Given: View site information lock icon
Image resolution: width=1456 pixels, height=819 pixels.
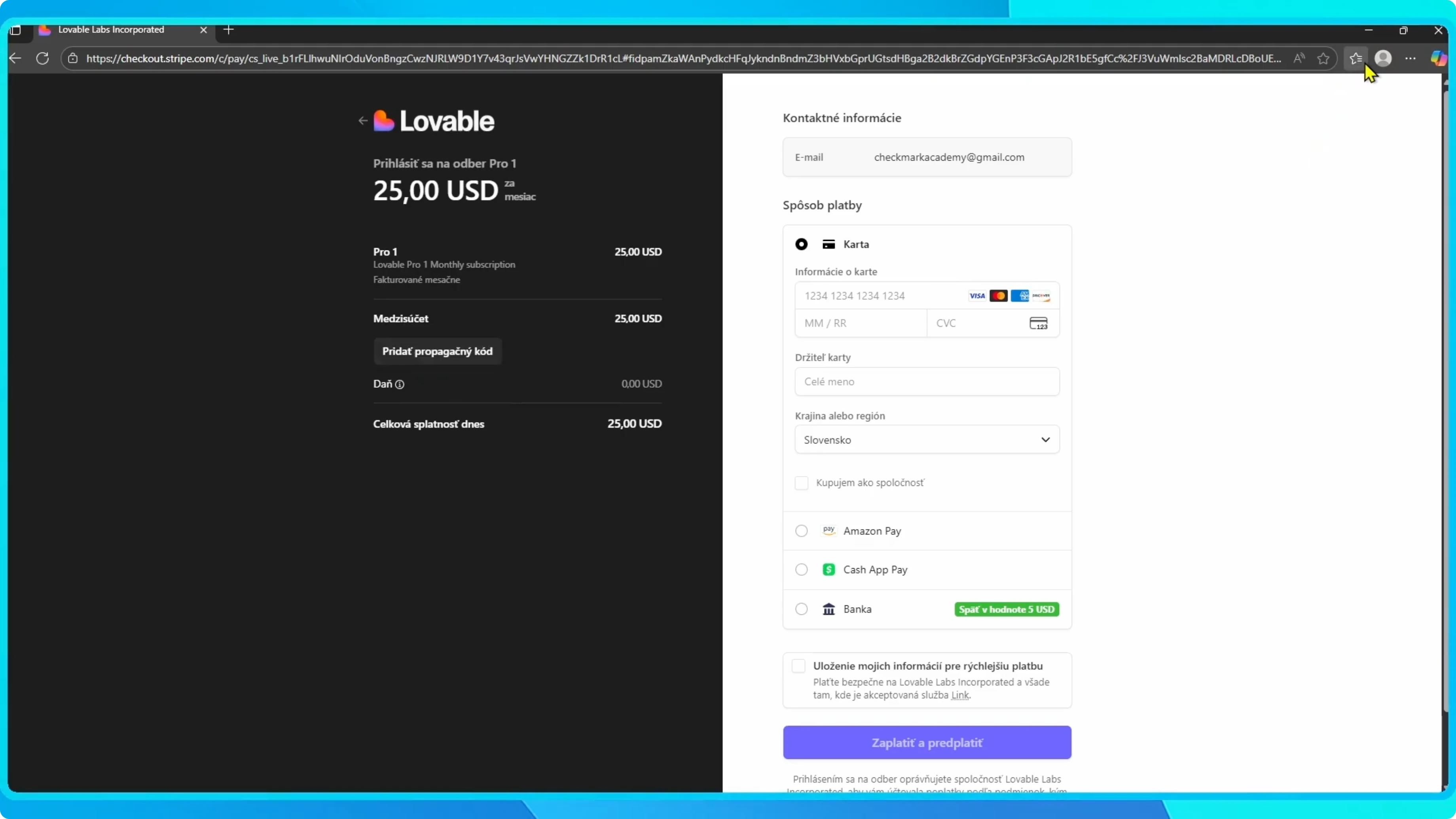Looking at the screenshot, I should pyautogui.click(x=73, y=58).
